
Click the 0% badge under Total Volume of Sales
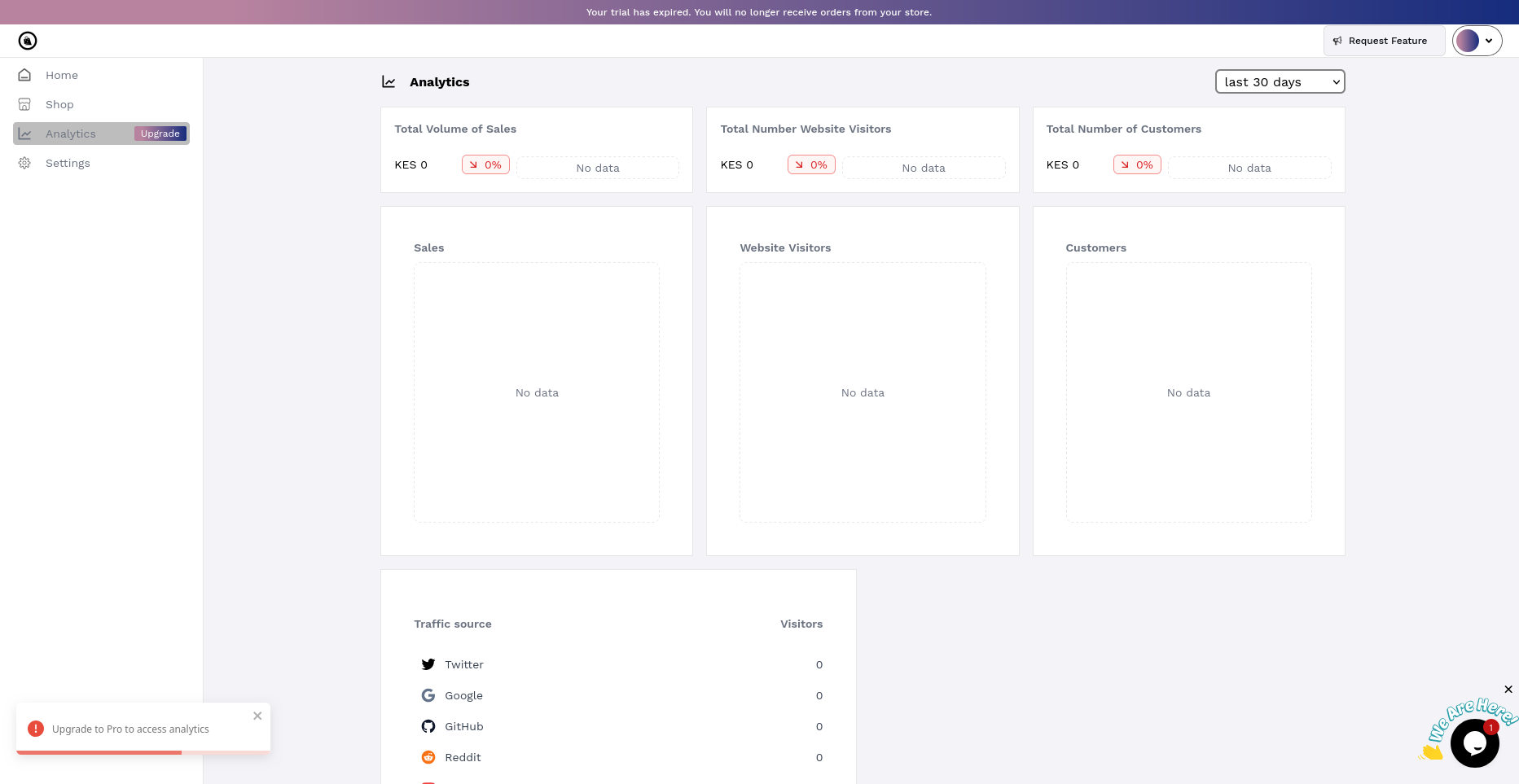(485, 164)
